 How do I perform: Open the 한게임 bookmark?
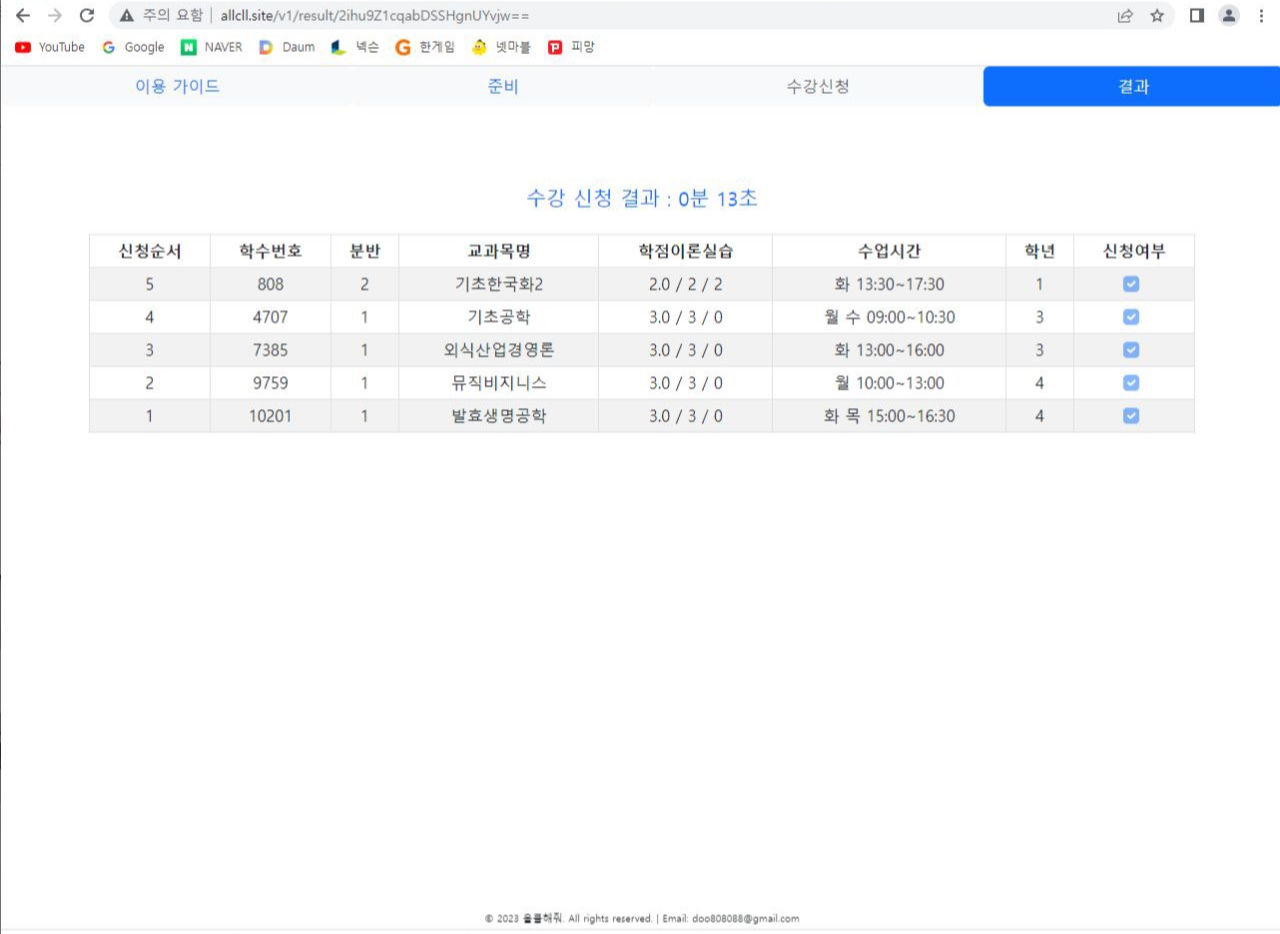tap(425, 47)
